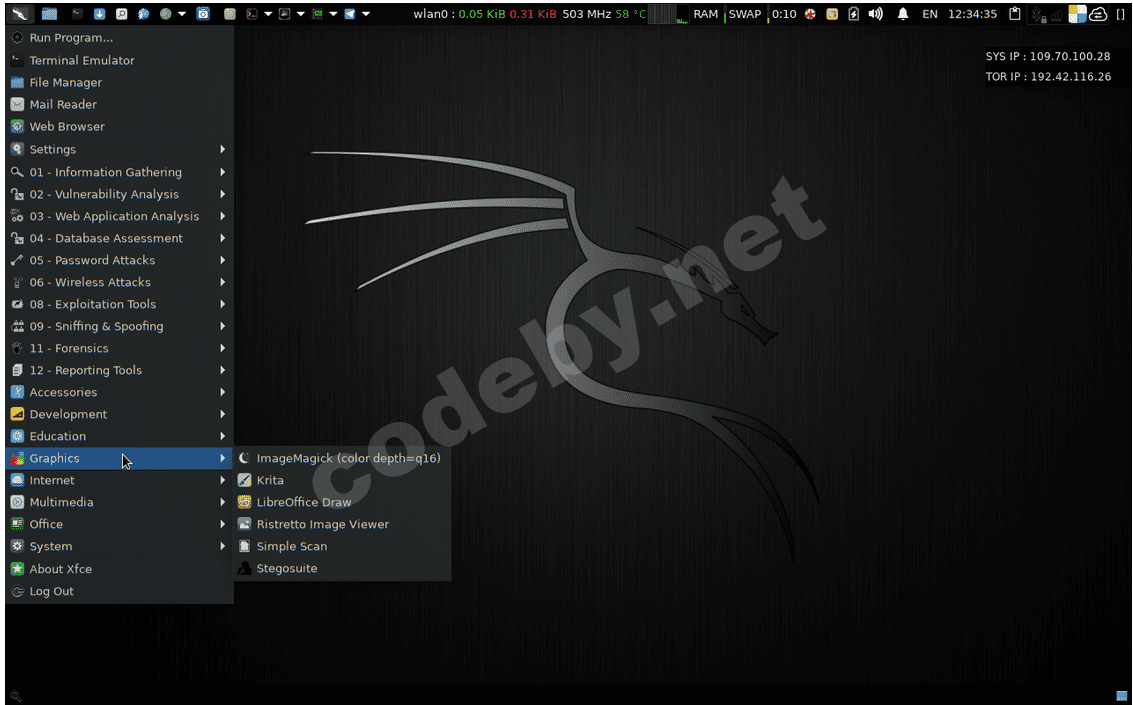Open dropdown arrow beside Telegram launcher
This screenshot has height=705, width=1133.
point(366,14)
